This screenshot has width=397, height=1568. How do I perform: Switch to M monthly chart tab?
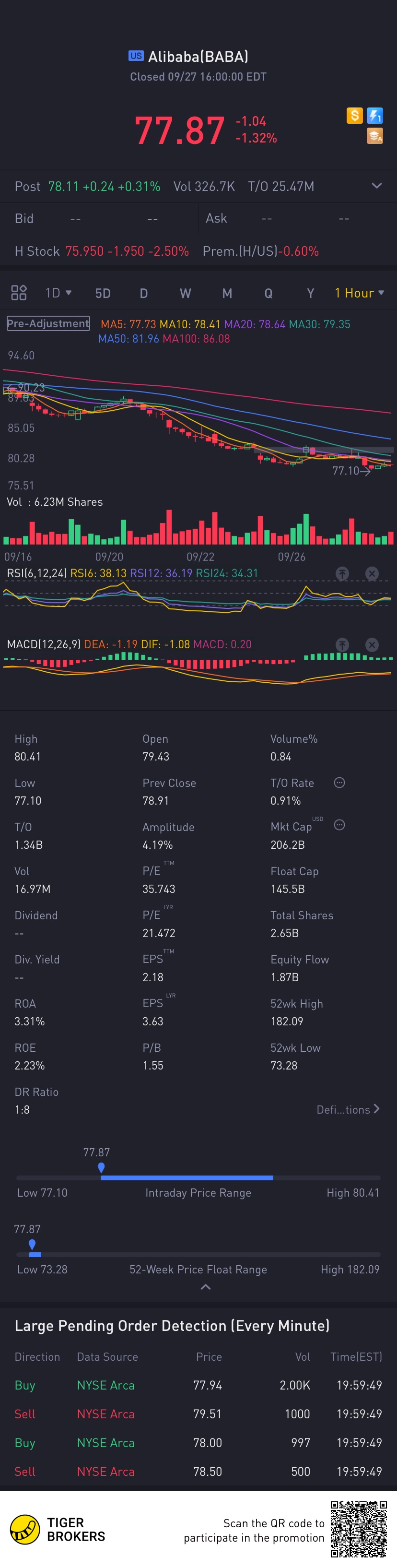227,293
